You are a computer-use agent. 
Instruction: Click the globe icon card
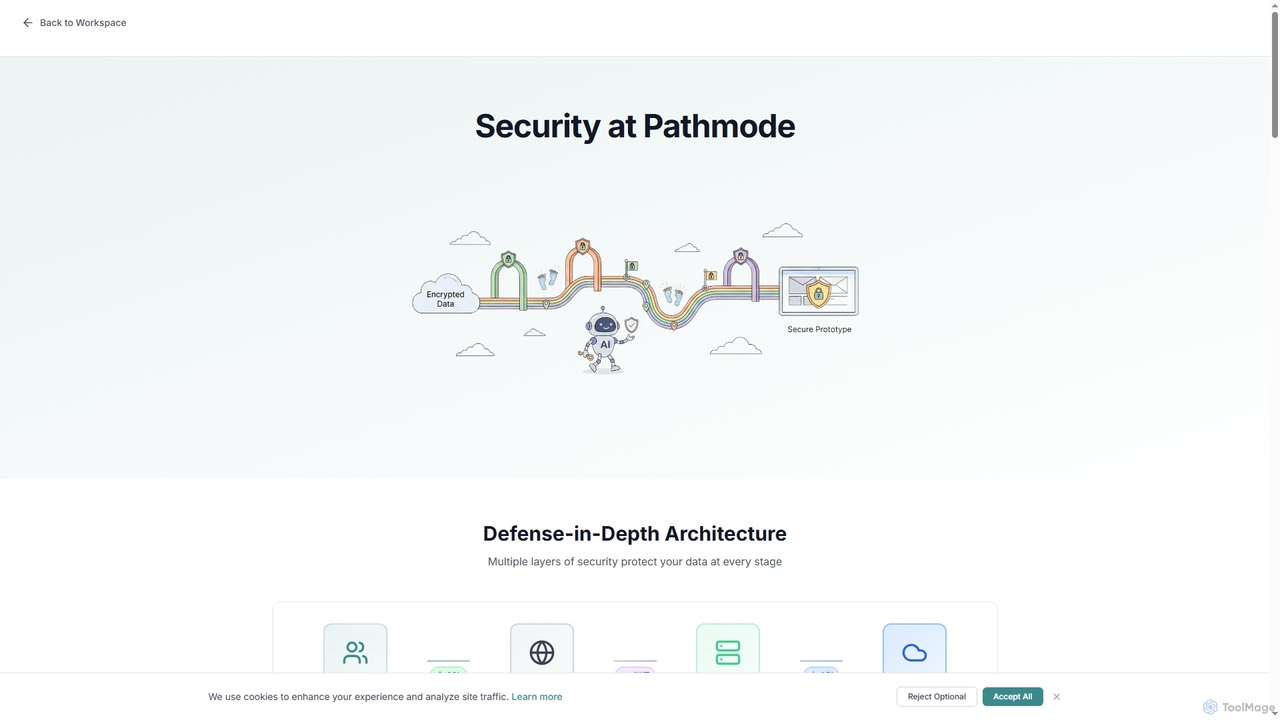tap(542, 649)
